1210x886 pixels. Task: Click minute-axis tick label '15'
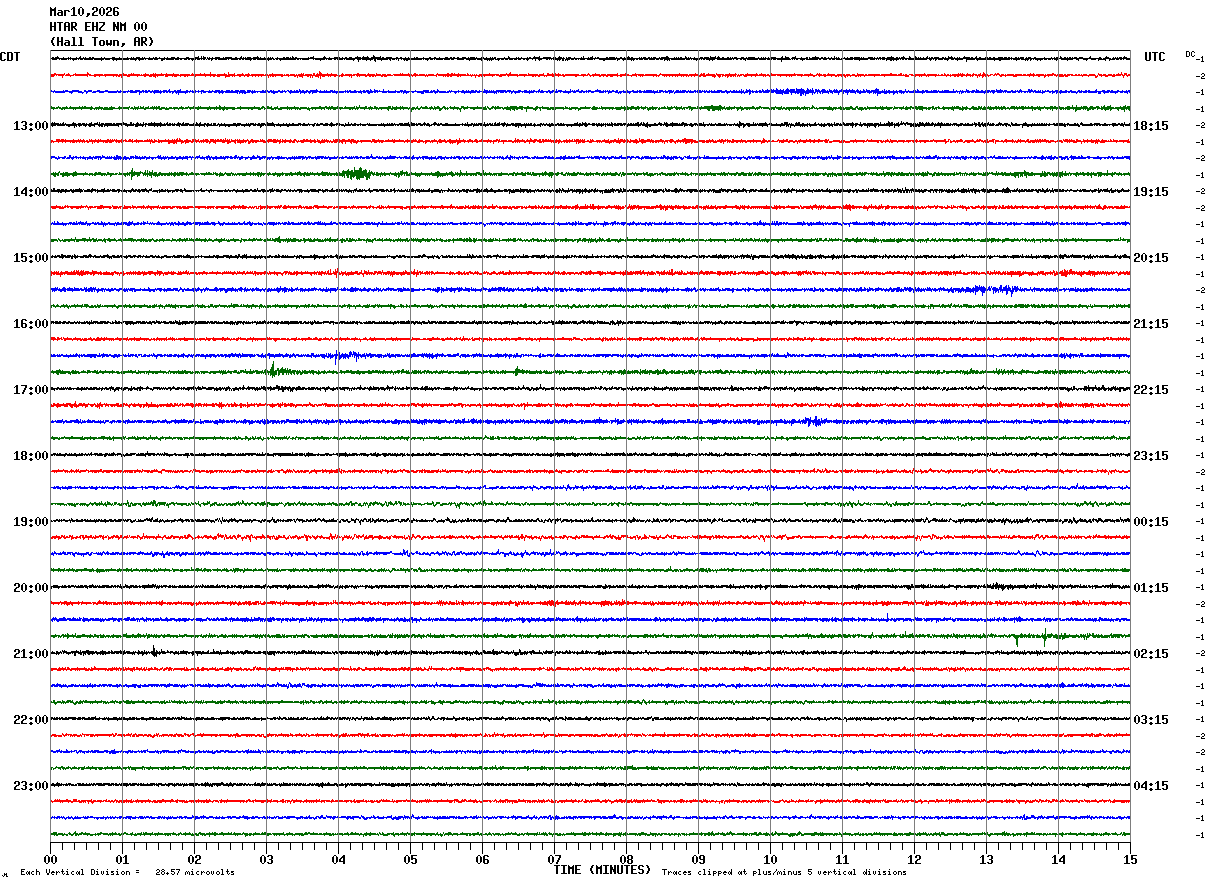point(1130,860)
